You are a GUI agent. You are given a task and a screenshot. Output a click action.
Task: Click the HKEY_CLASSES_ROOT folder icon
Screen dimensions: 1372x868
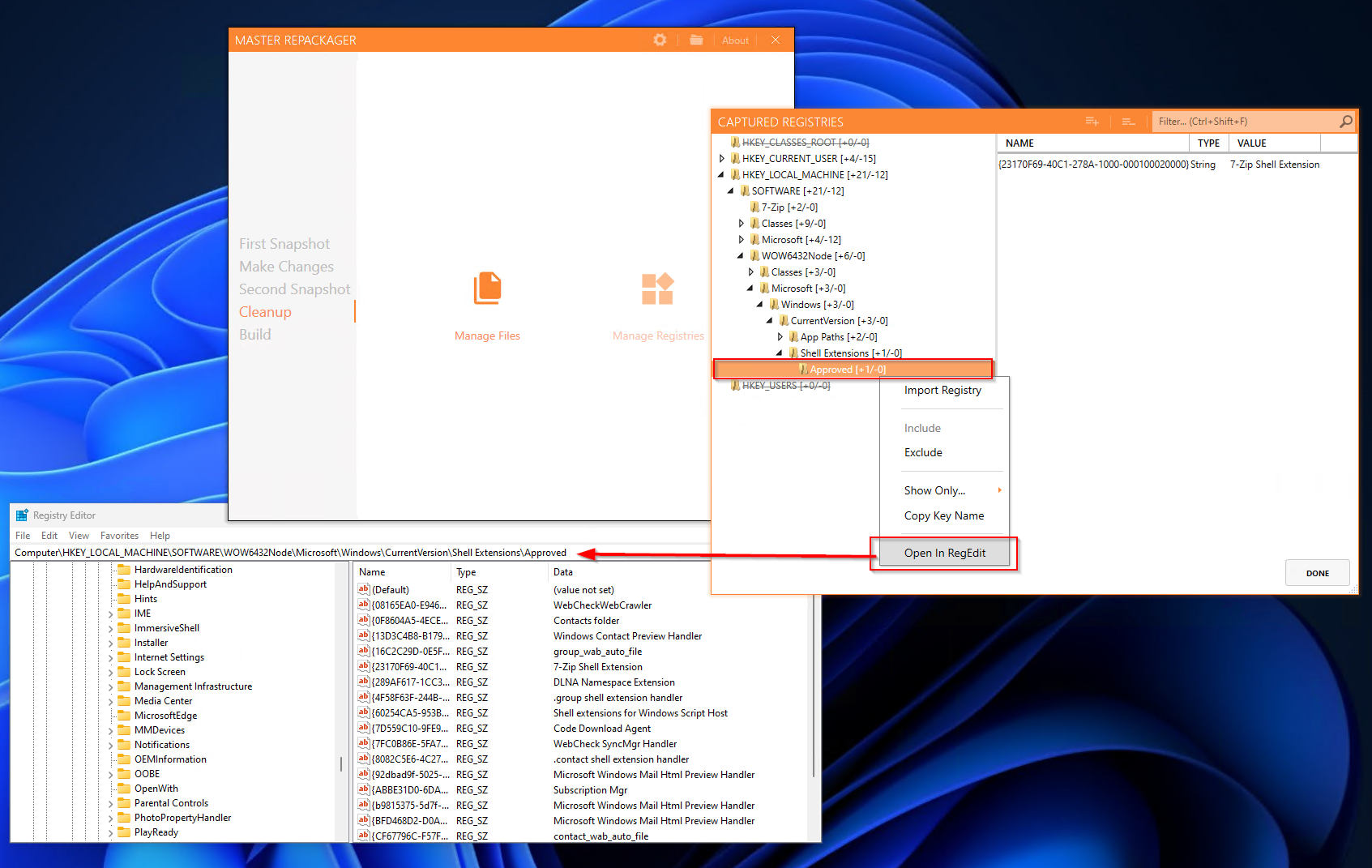[x=735, y=143]
